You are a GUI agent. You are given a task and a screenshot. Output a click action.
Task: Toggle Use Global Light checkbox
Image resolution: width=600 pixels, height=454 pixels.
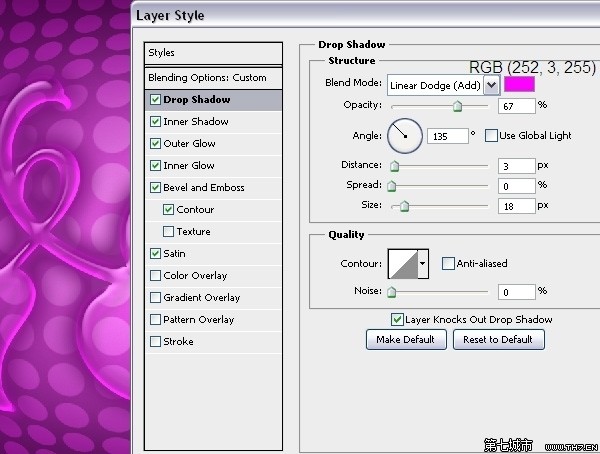(491, 135)
